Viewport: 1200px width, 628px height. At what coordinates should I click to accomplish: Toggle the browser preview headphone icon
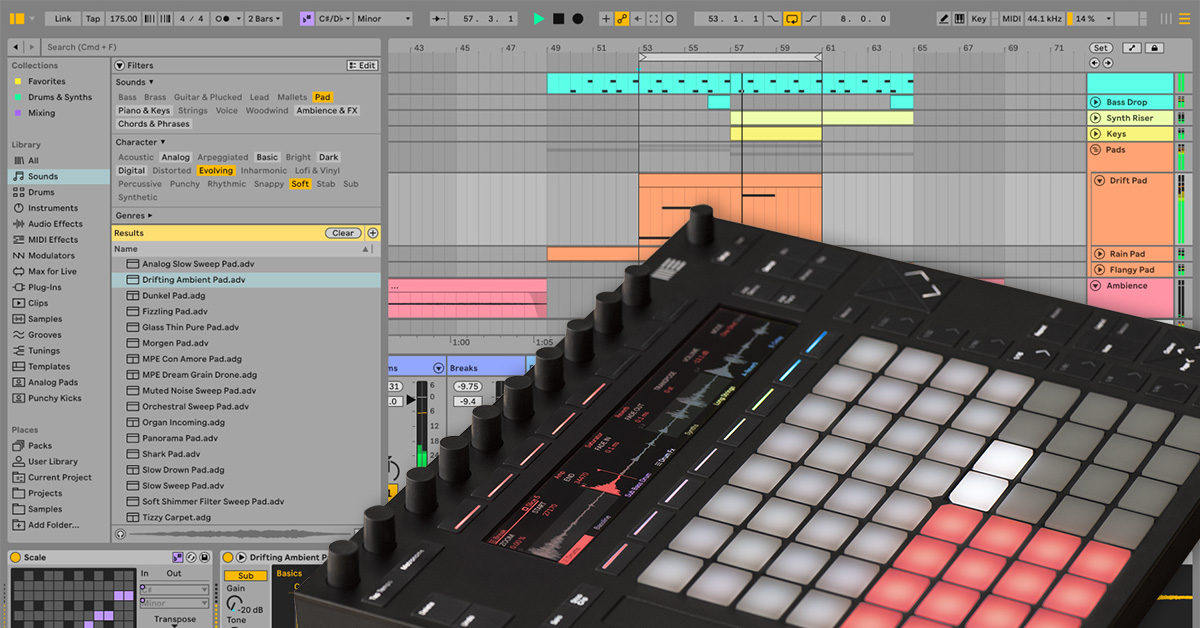click(x=121, y=533)
